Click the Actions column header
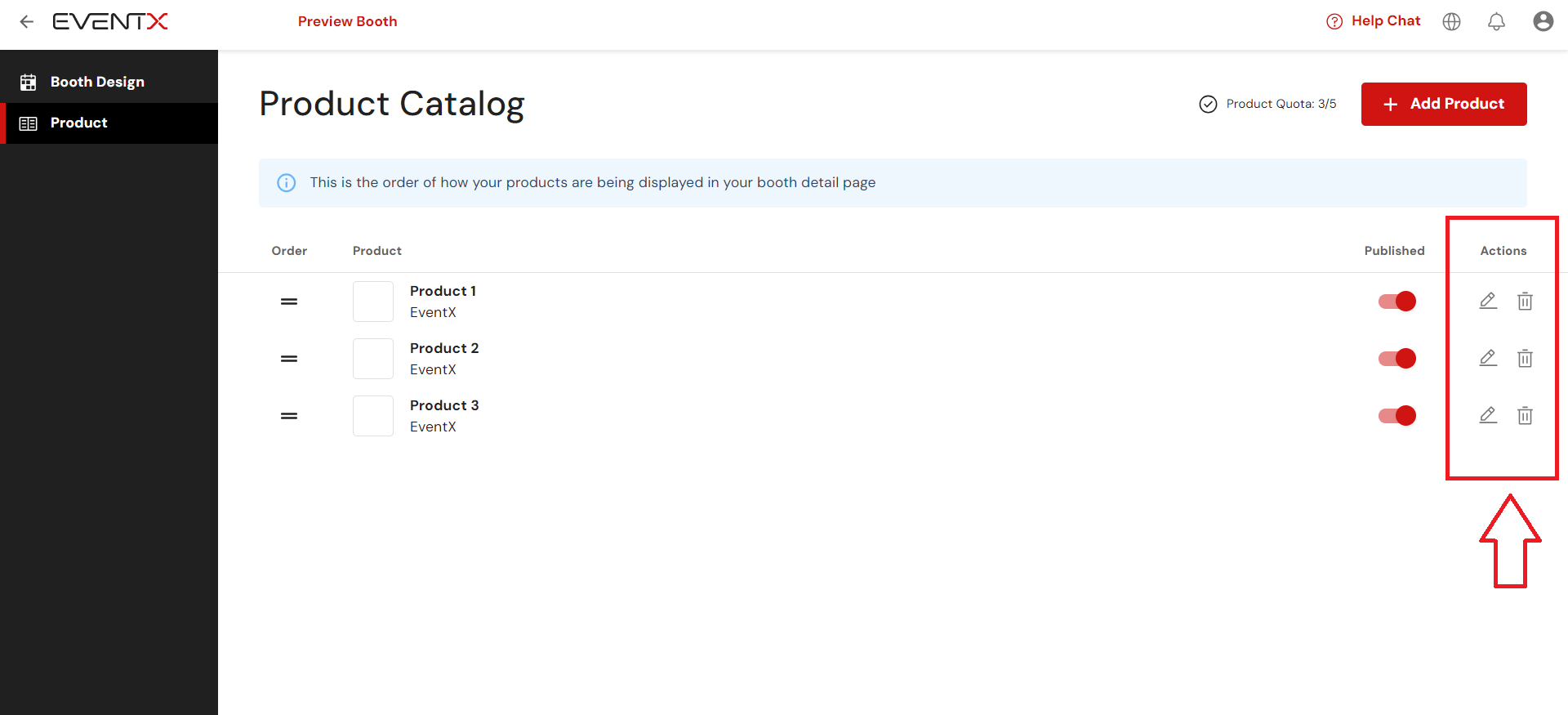 point(1503,251)
